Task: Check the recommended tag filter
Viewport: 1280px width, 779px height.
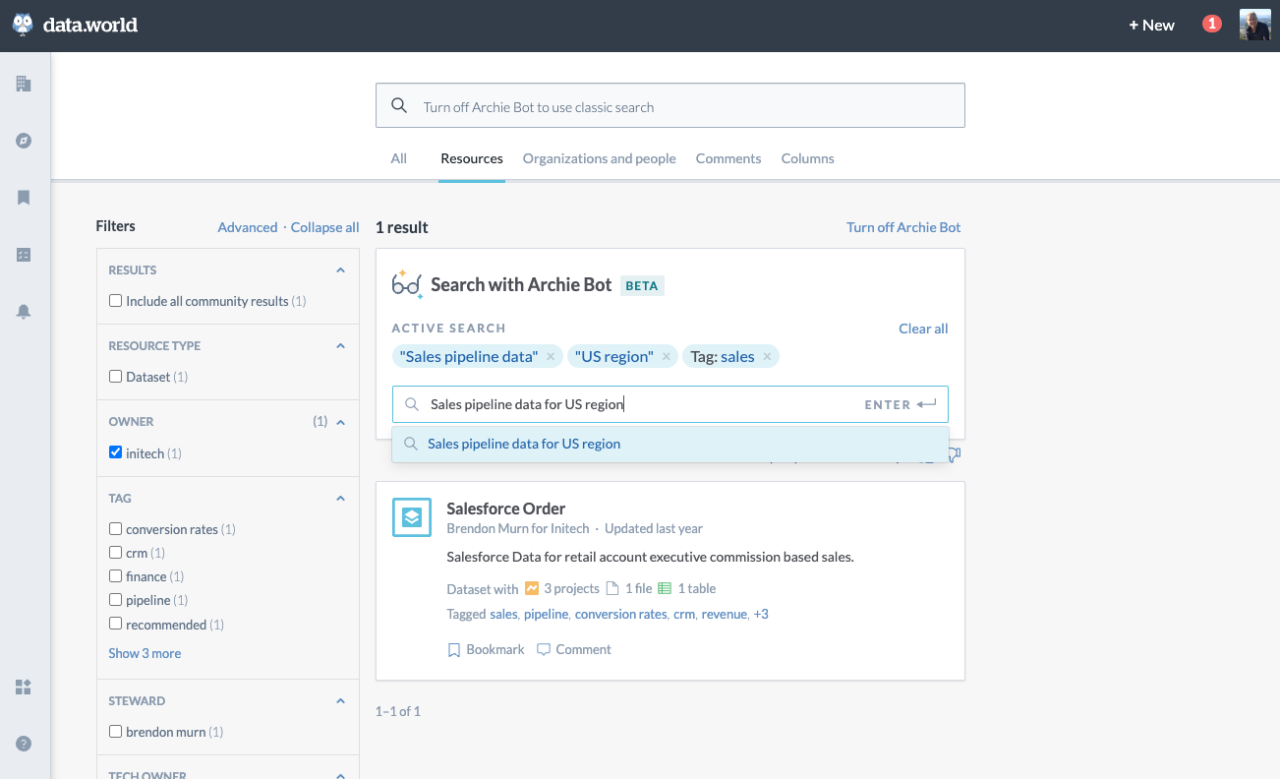Action: click(x=116, y=624)
